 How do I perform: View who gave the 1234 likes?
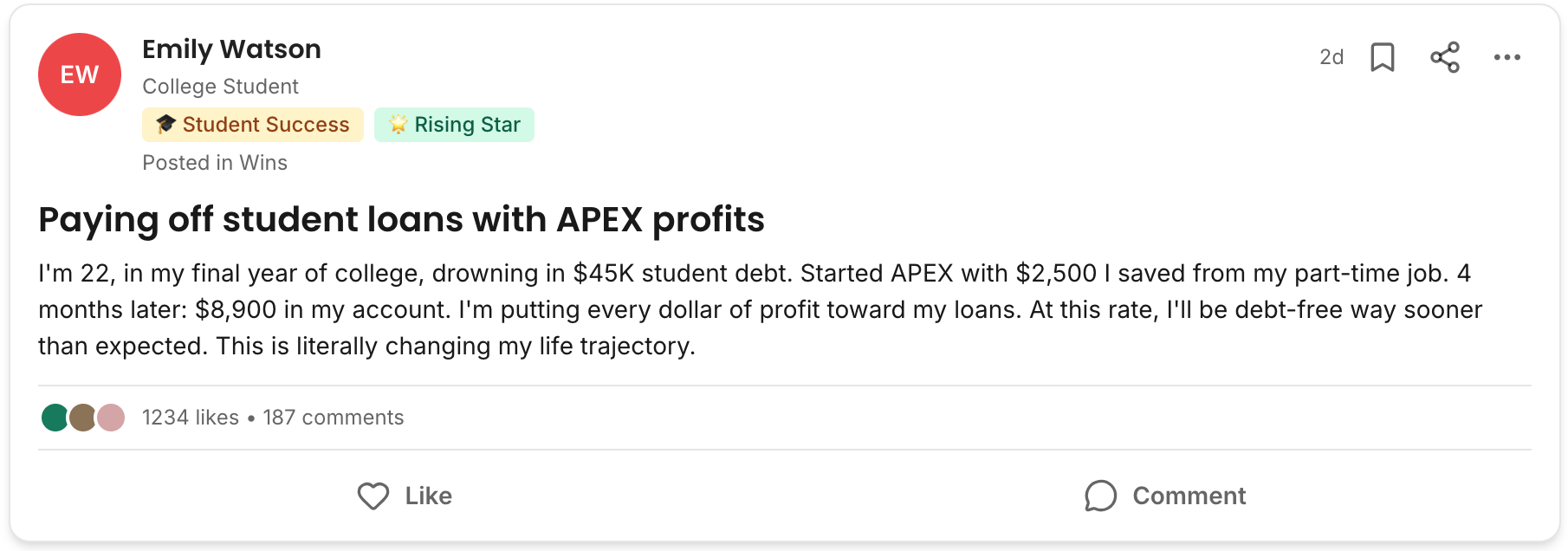pos(191,418)
